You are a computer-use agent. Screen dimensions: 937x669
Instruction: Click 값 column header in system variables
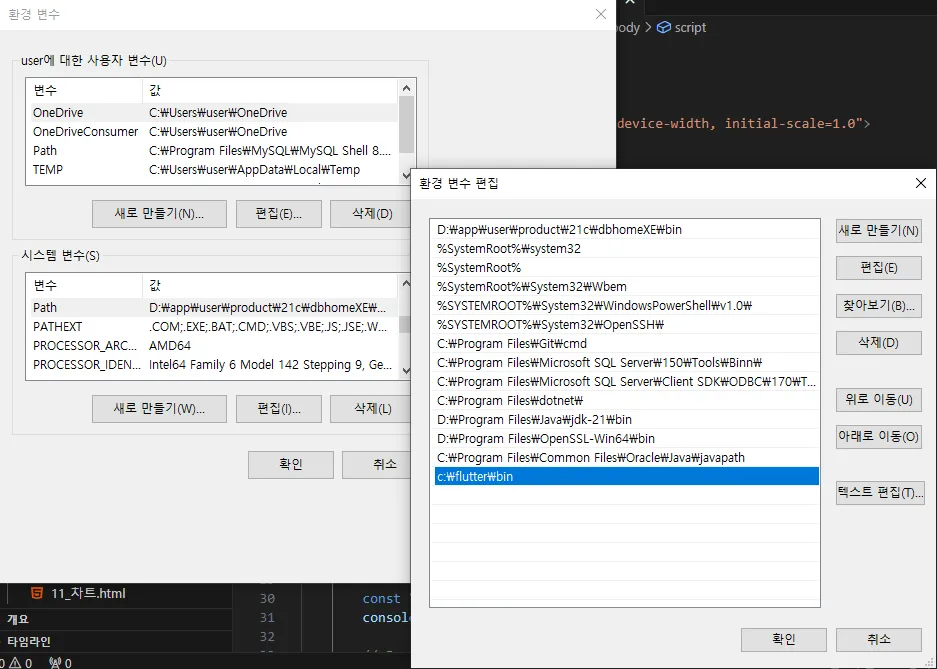270,286
